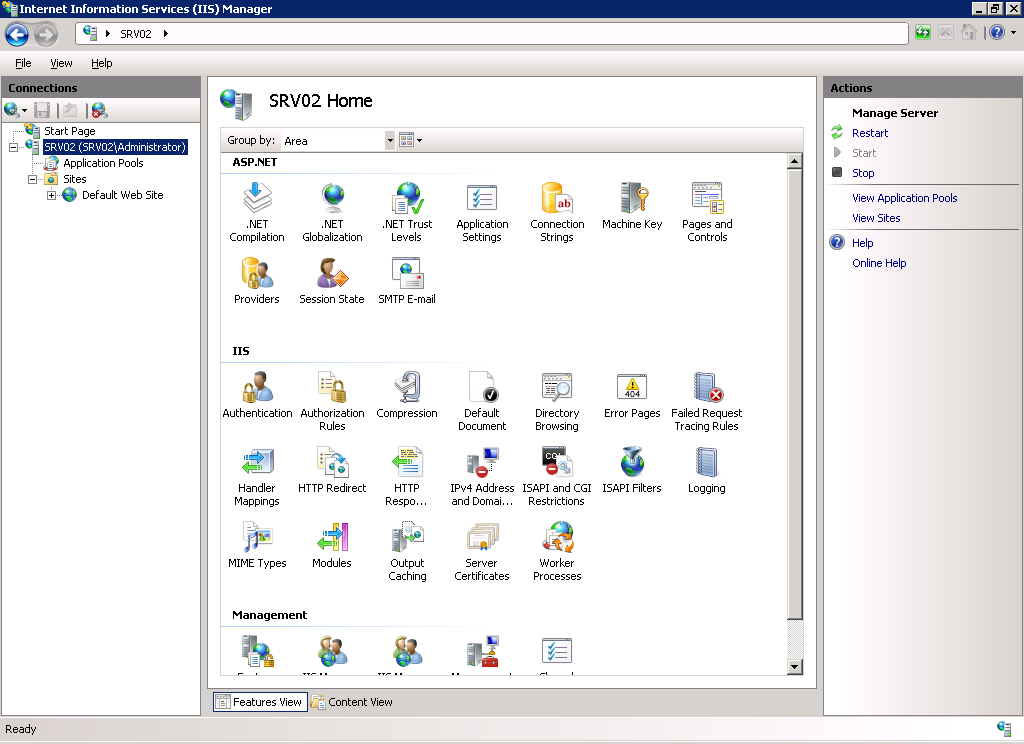Open the Create New Connection dropdown arrow
The width and height of the screenshot is (1024, 744).
(25, 111)
